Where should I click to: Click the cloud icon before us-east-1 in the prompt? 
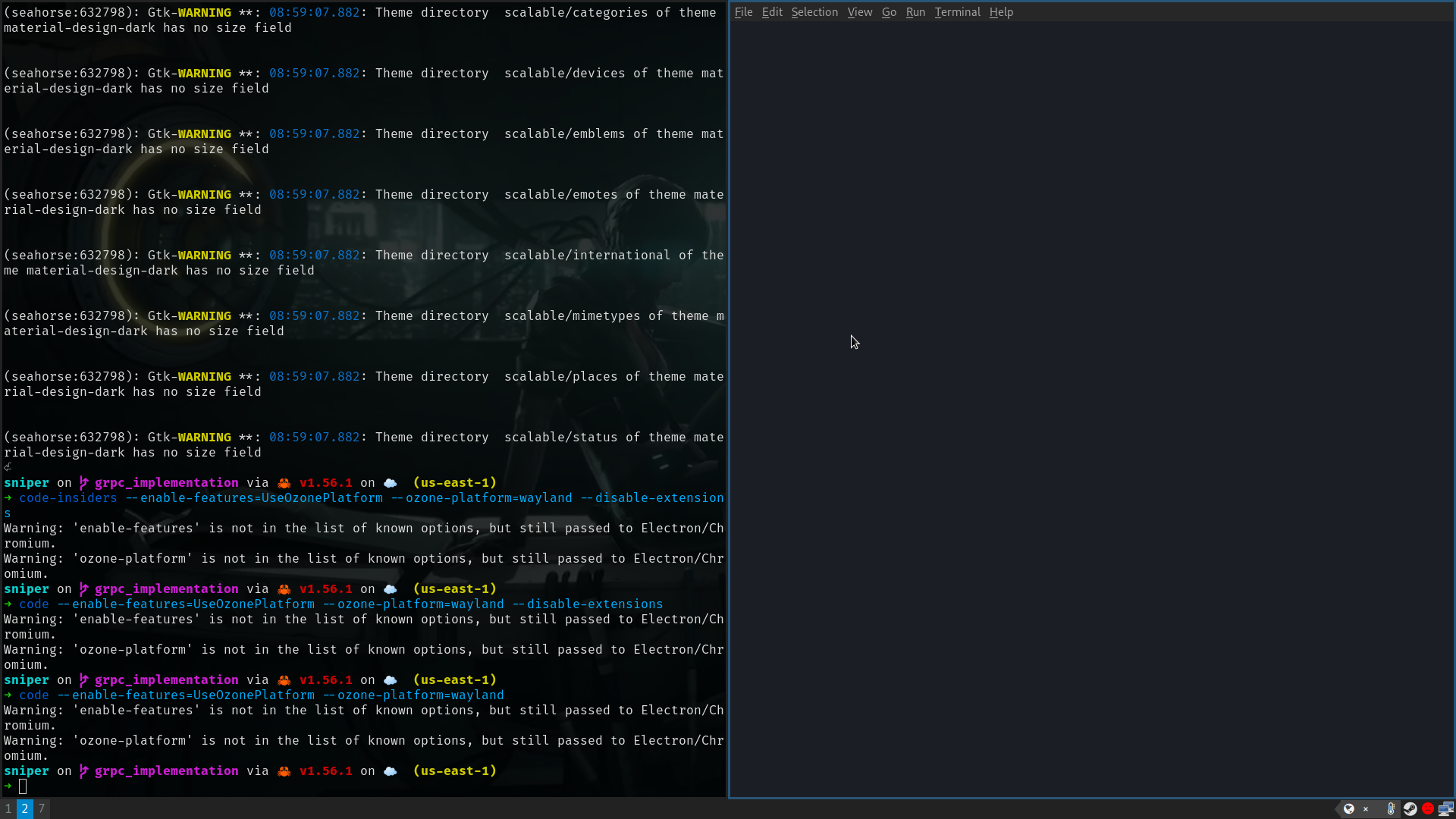(391, 770)
